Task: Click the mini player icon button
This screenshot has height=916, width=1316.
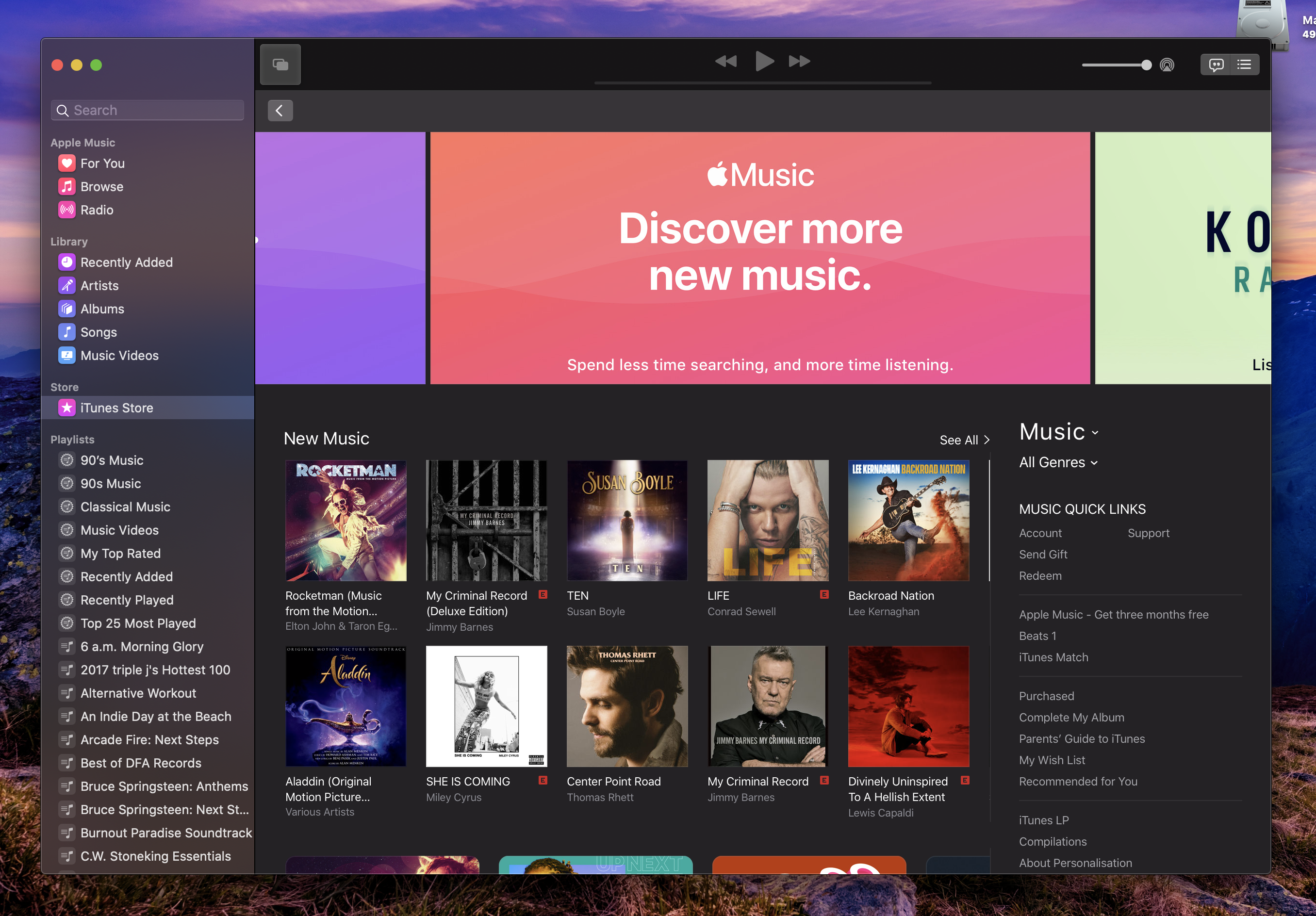Action: (280, 64)
